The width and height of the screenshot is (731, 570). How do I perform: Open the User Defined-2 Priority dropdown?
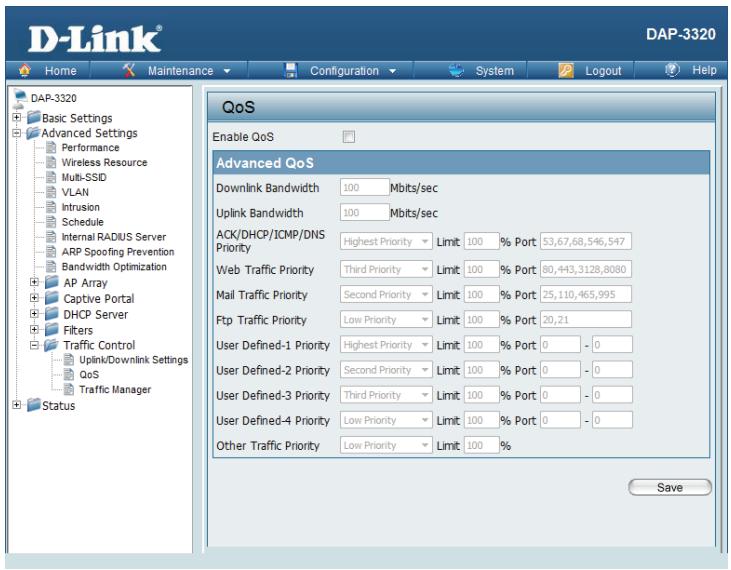386,370
